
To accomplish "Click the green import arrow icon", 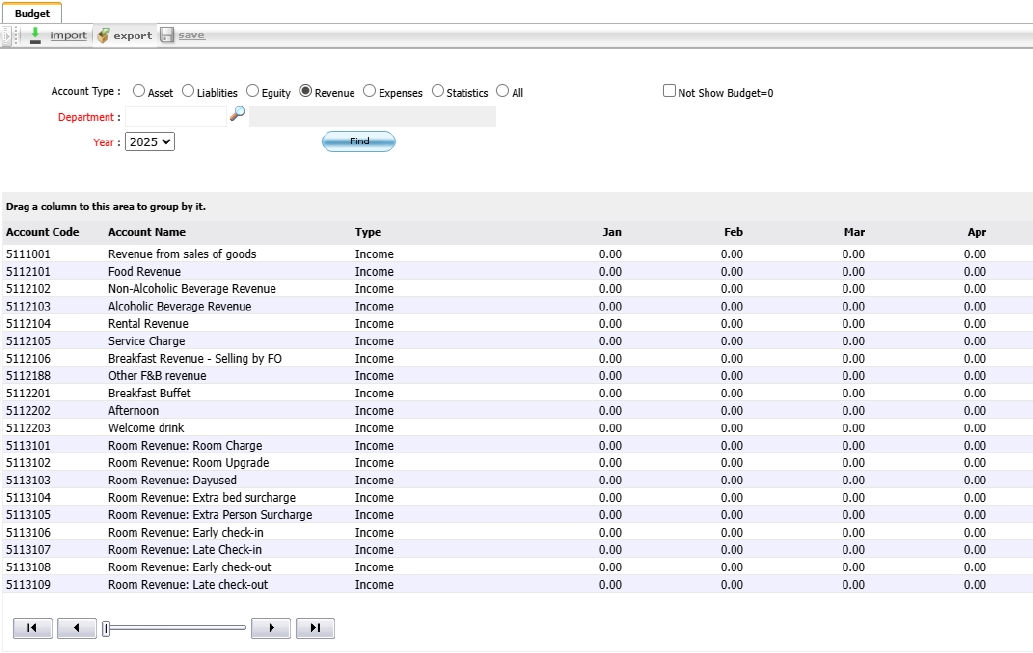I will 35,35.
